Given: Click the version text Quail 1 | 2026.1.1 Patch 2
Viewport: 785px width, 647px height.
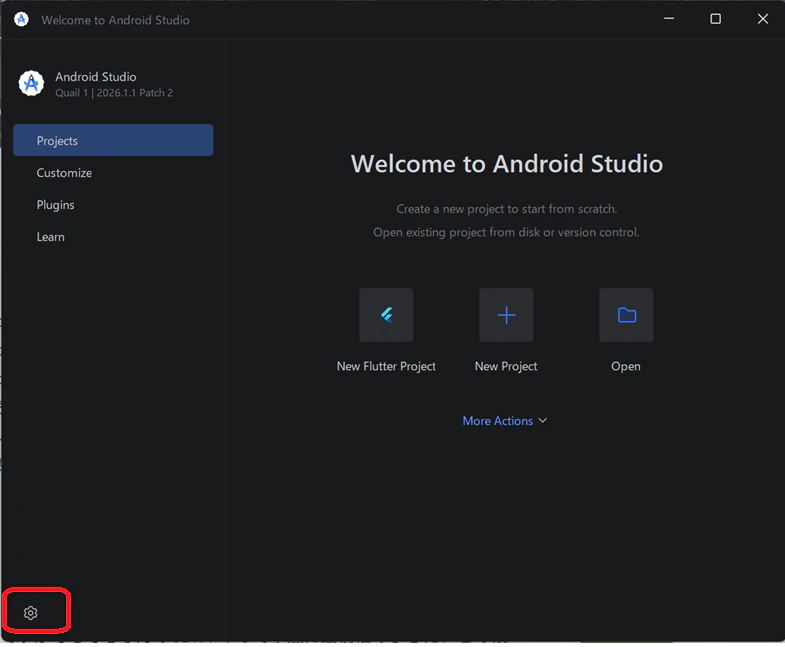Looking at the screenshot, I should (x=114, y=93).
